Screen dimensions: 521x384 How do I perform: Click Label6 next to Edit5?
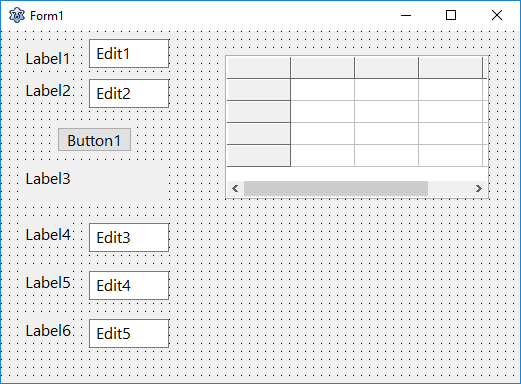click(x=48, y=331)
